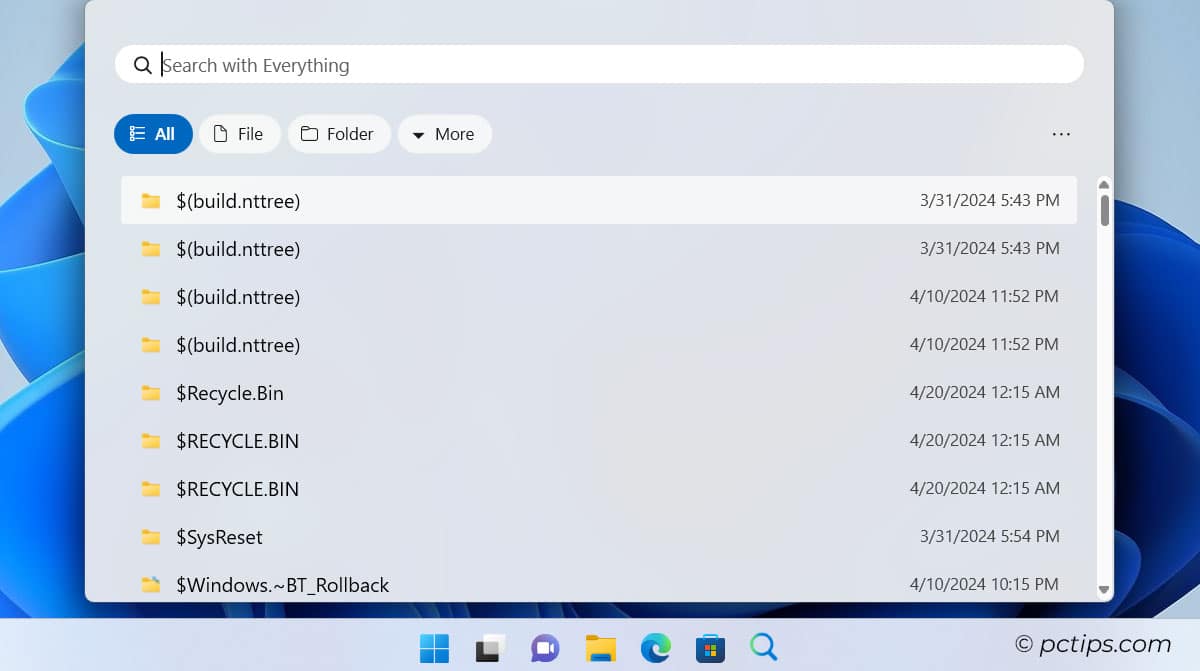This screenshot has width=1200, height=671.
Task: Click the folder icon next to $RECYCLE.BIN
Action: [151, 441]
